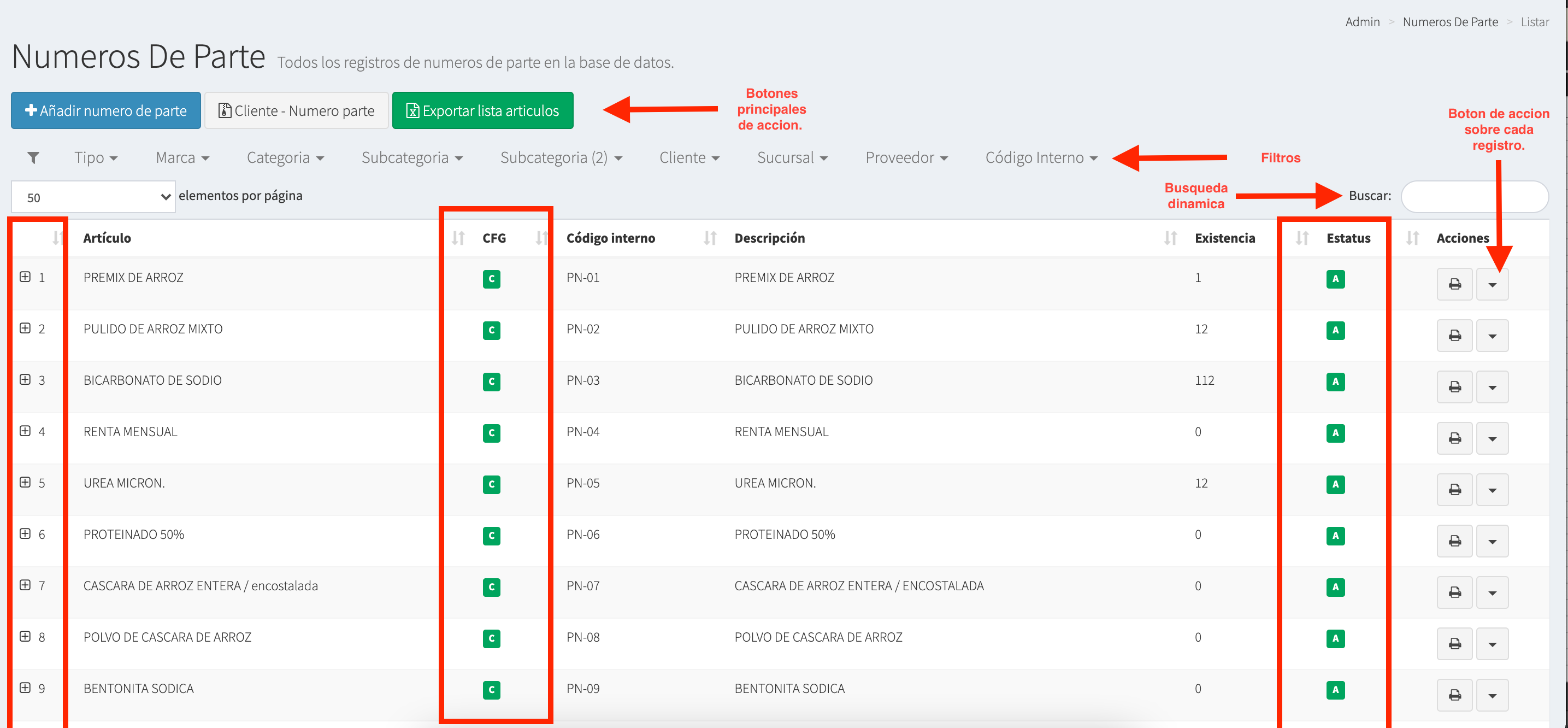
Task: Open the elementos por página dropdown
Action: (93, 197)
